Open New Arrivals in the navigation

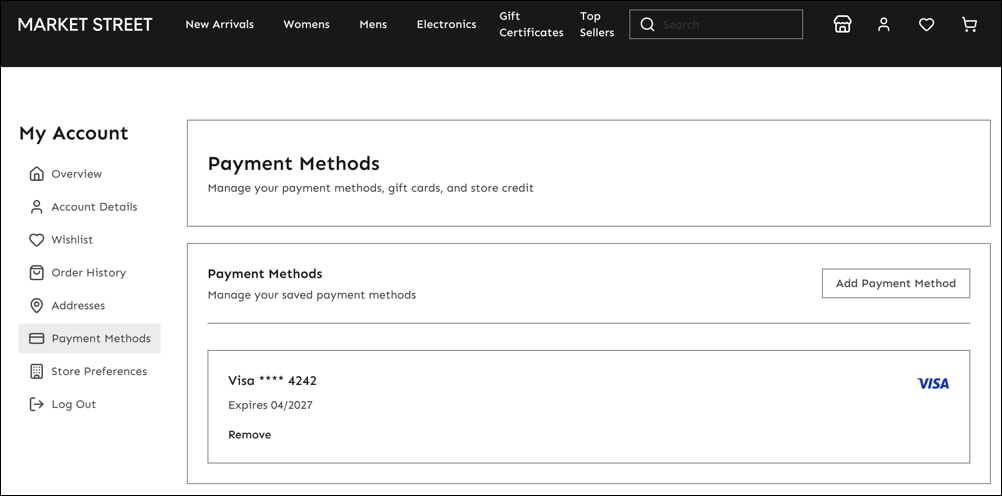tap(219, 24)
